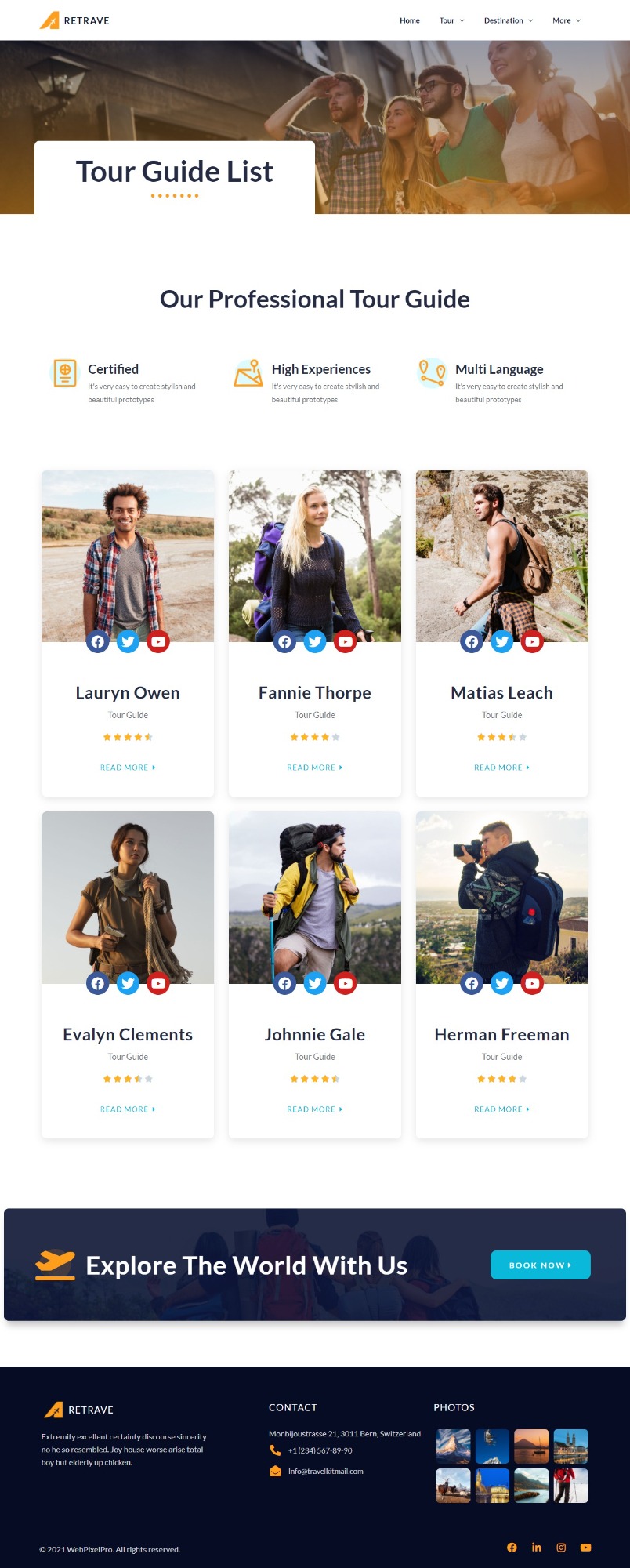Click the Retrave logo in header
The height and width of the screenshot is (1568, 630).
pos(74,20)
